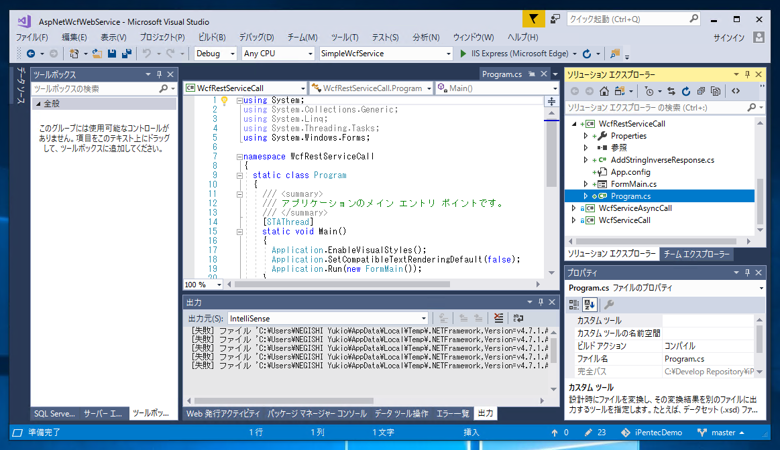Click the pending changes count 23

tap(595, 433)
